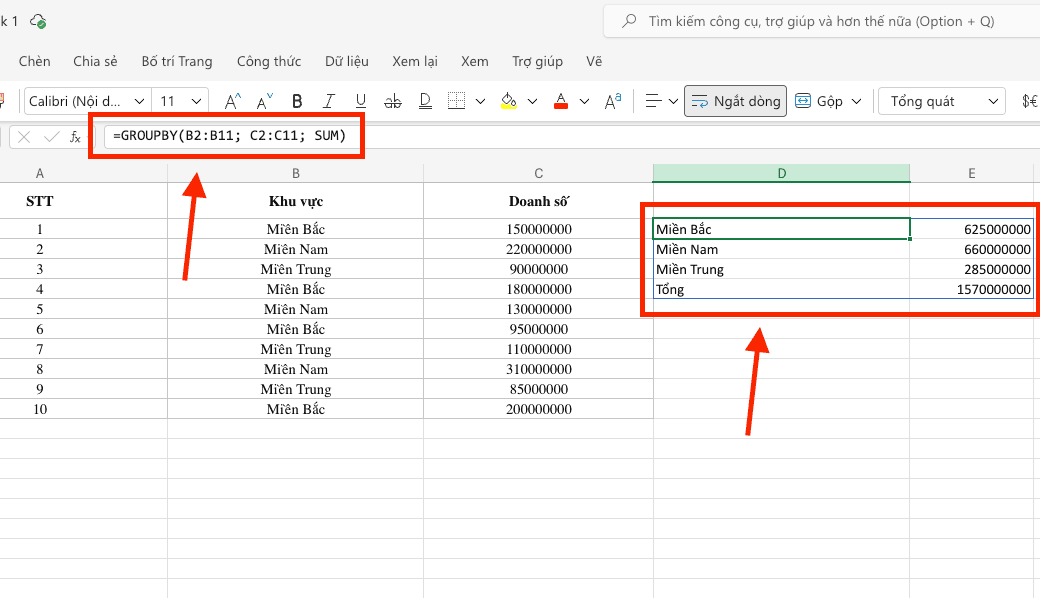The image size is (1040, 598).
Task: Toggle the Ngắt dòng wrap text button
Action: (x=736, y=101)
